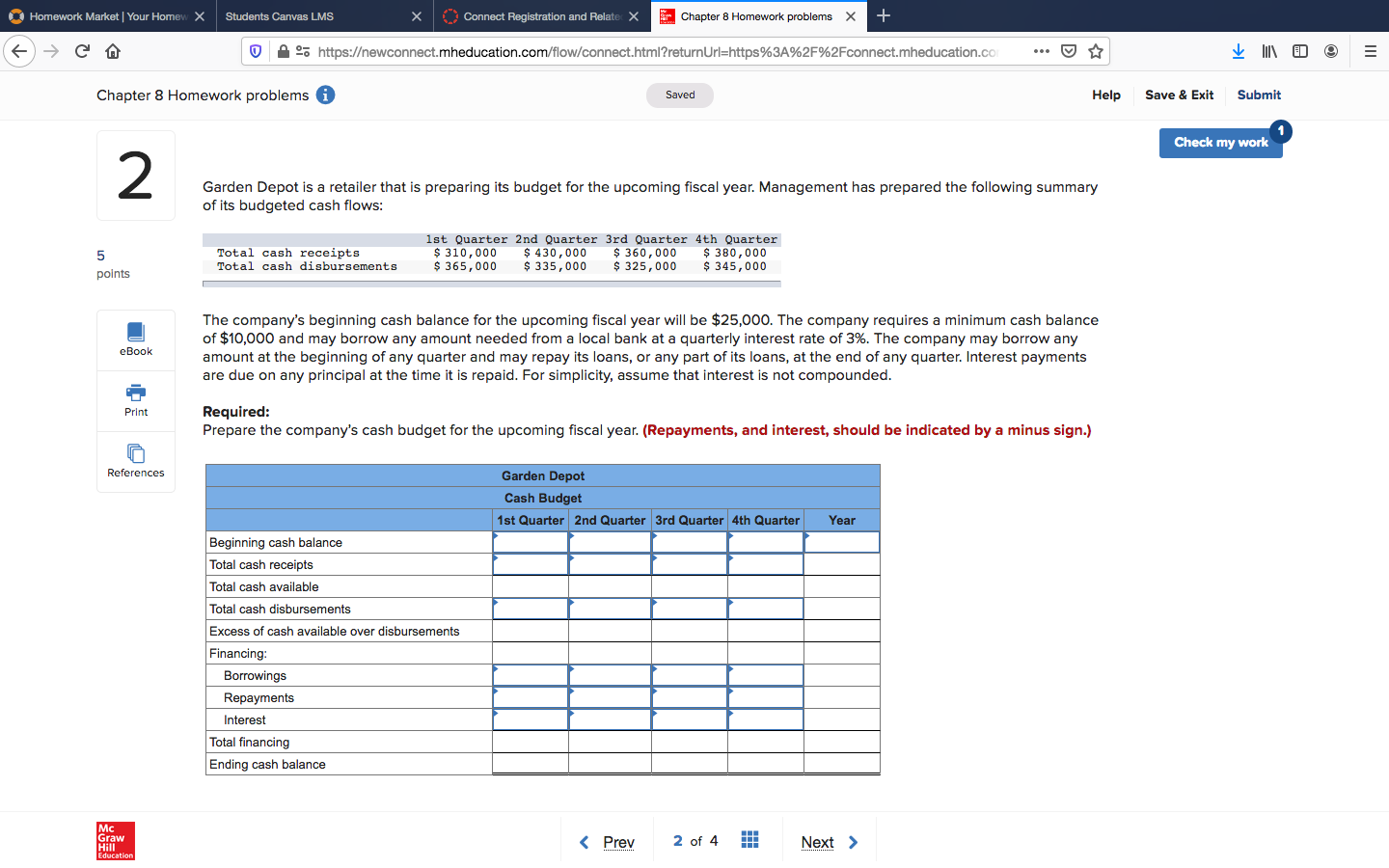Open the References icon
The width and height of the screenshot is (1389, 868).
136,453
